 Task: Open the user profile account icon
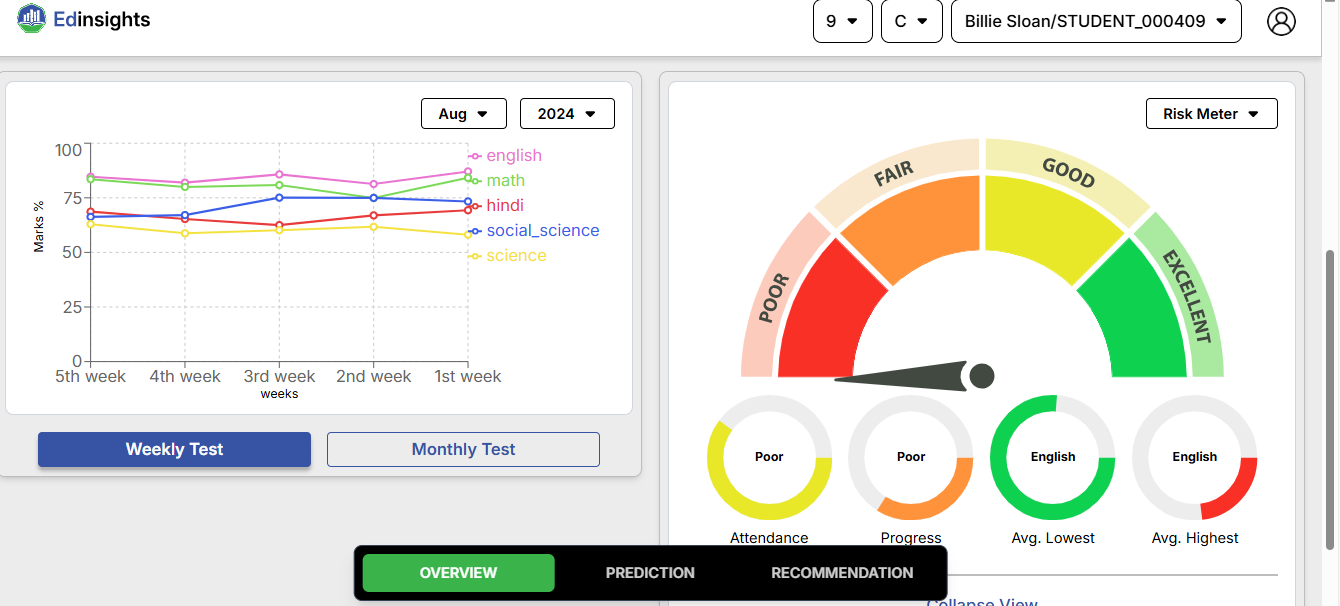click(1281, 21)
